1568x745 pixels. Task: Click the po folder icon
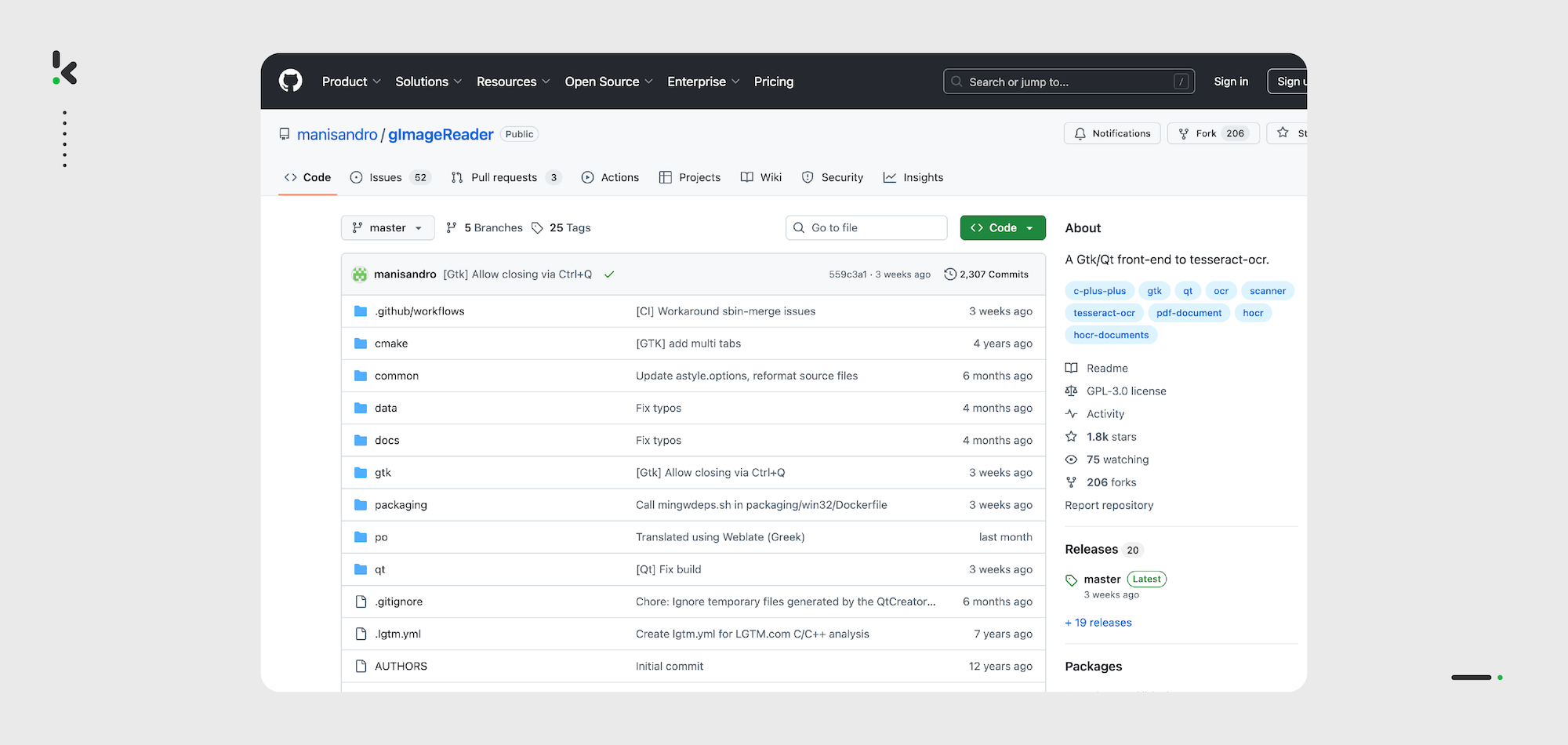point(361,536)
